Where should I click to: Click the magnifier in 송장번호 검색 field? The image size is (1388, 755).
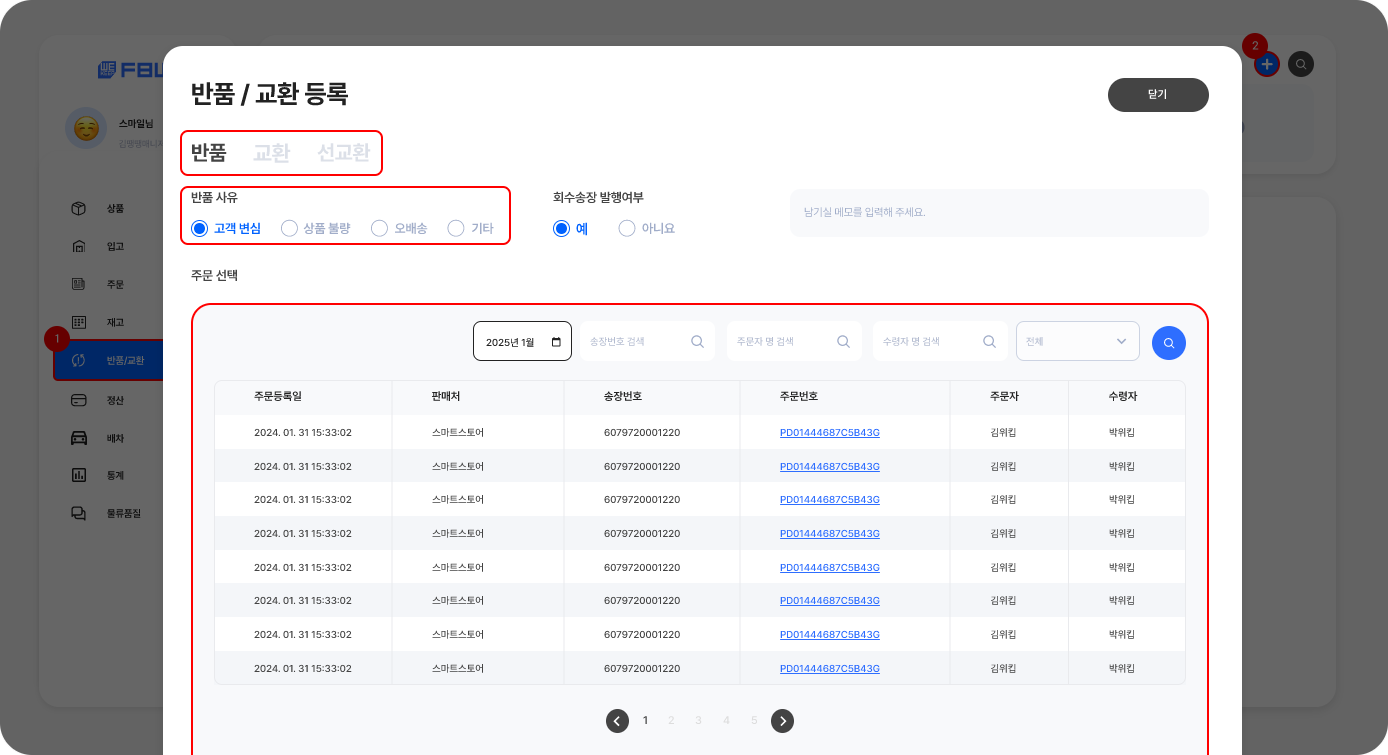coord(697,341)
